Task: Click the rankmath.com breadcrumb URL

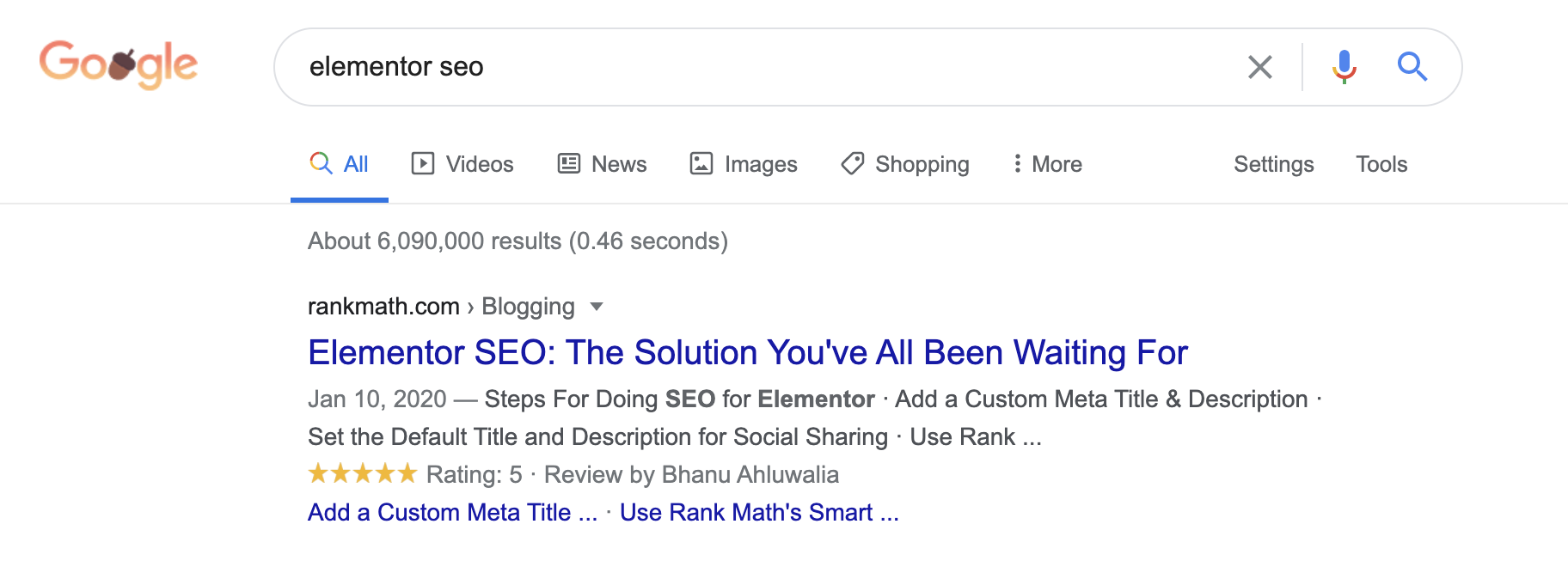Action: tap(383, 306)
